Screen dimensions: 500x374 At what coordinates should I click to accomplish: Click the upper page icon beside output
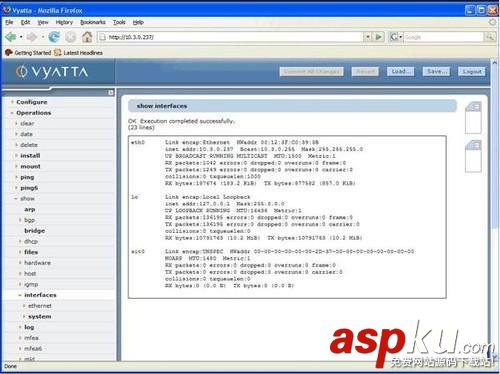pos(473,118)
